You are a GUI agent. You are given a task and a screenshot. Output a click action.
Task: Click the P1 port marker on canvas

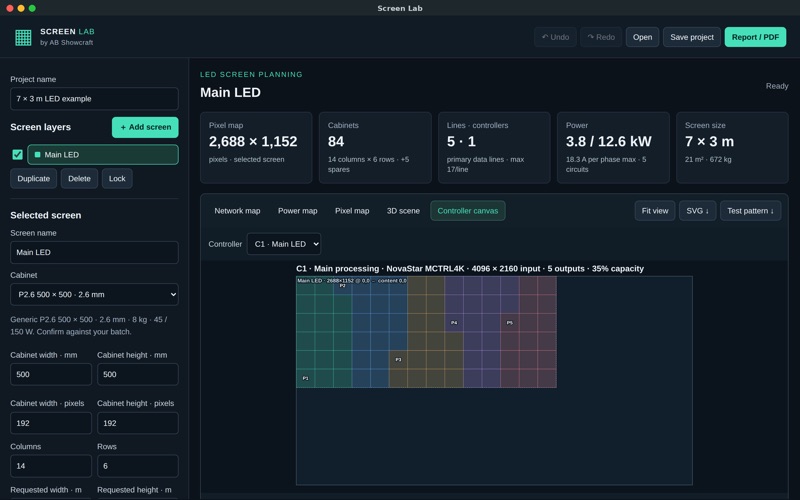[305, 378]
